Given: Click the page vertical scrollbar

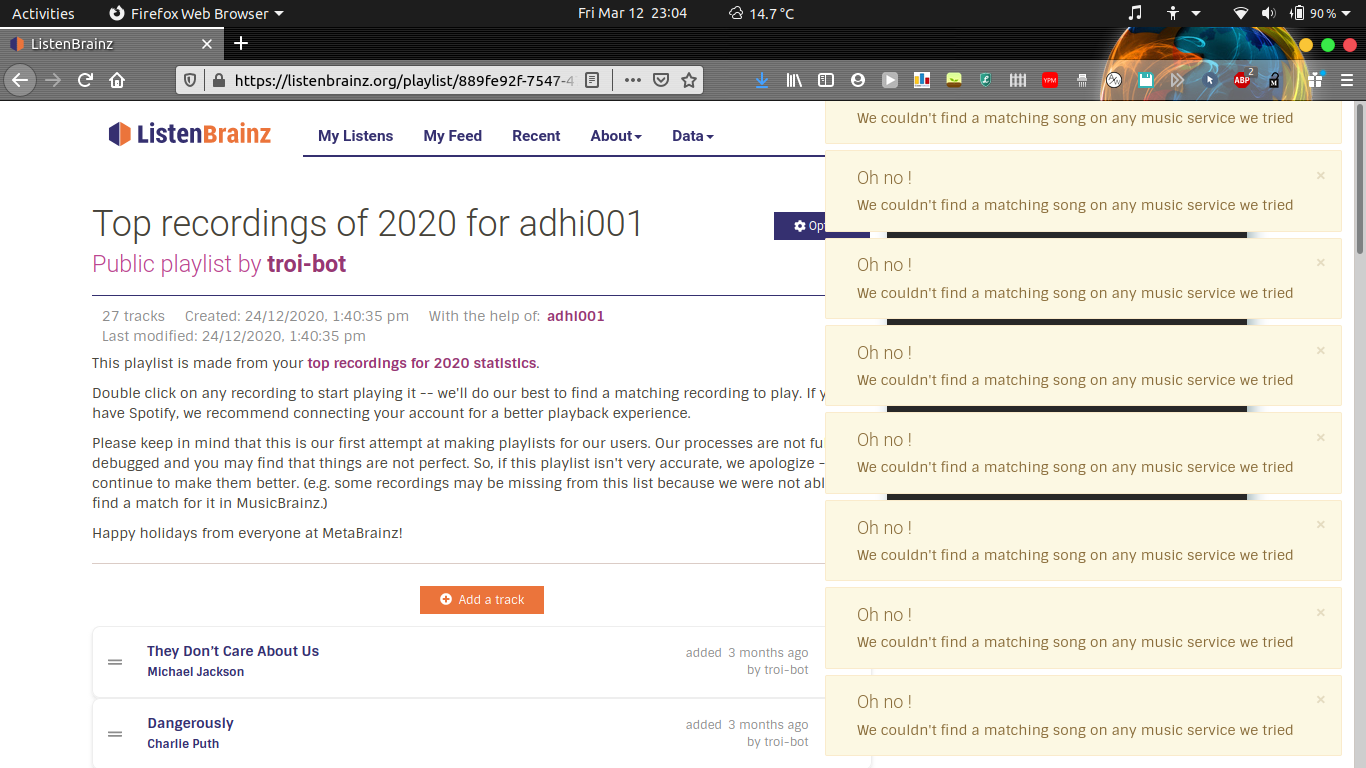Looking at the screenshot, I should 1360,178.
